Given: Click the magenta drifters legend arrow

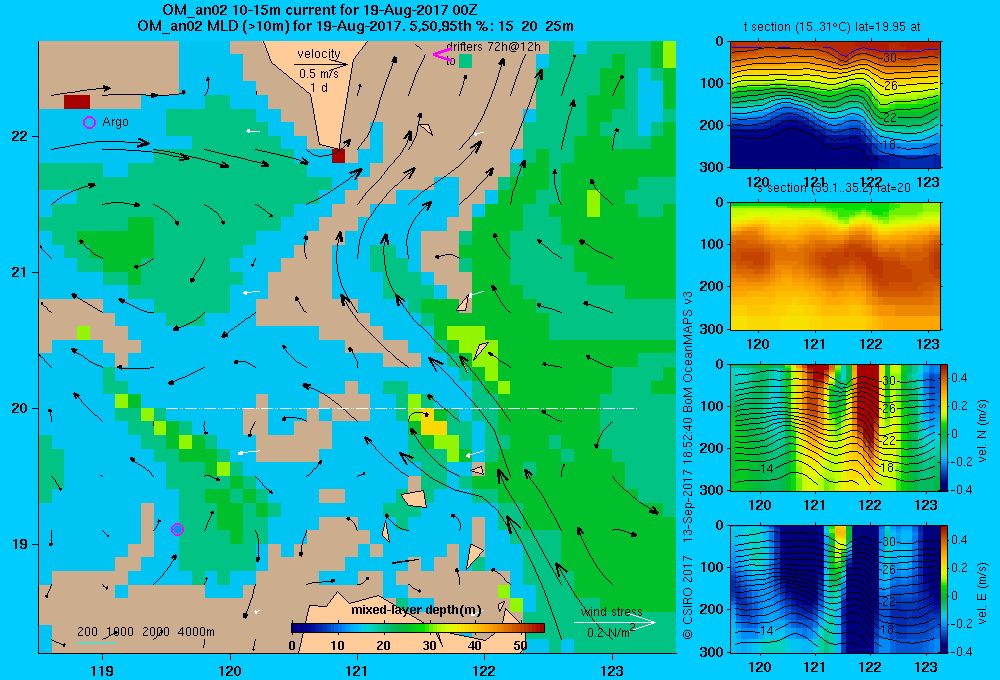Looking at the screenshot, I should [443, 55].
